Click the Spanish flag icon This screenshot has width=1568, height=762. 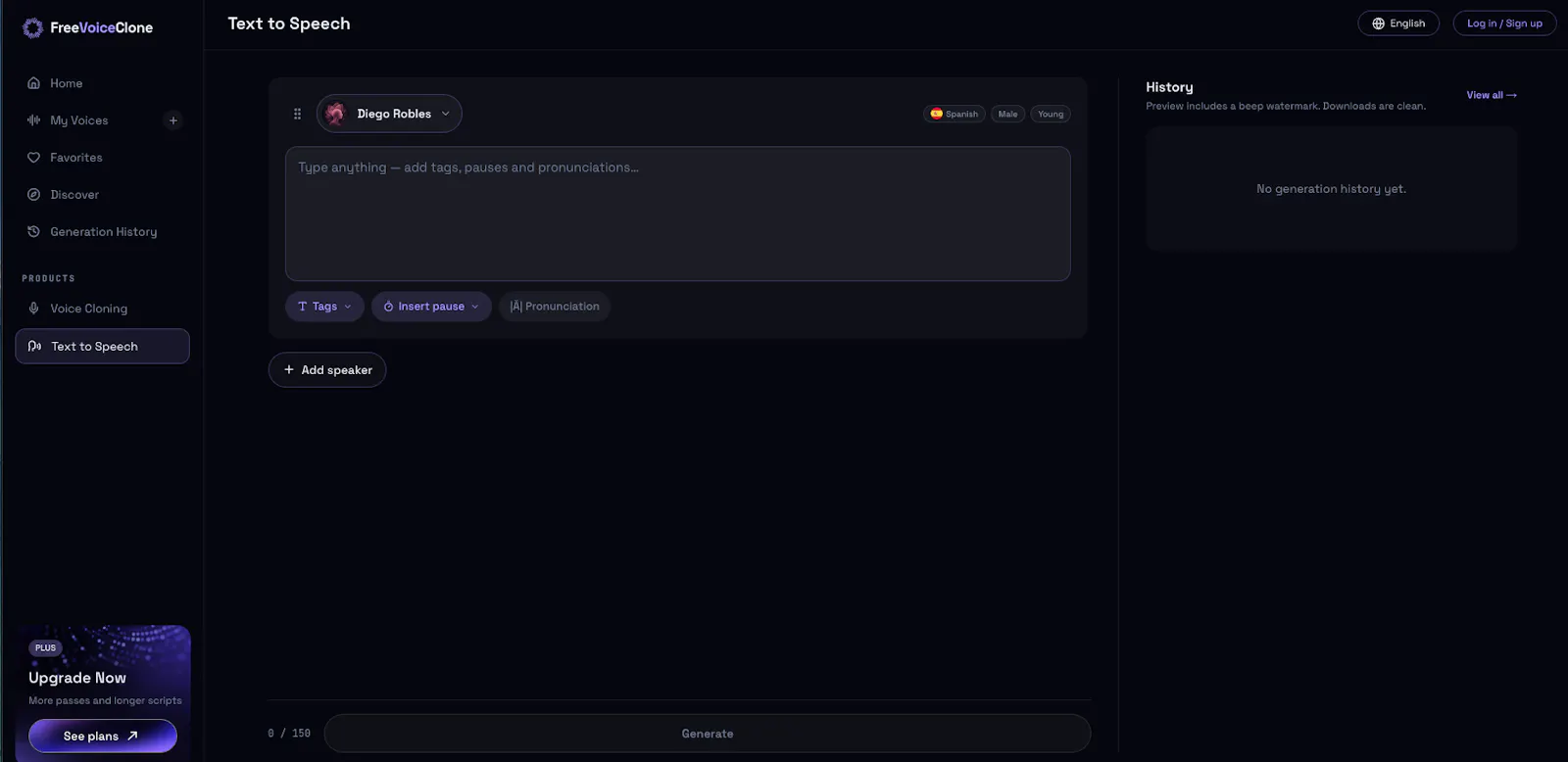tap(936, 114)
